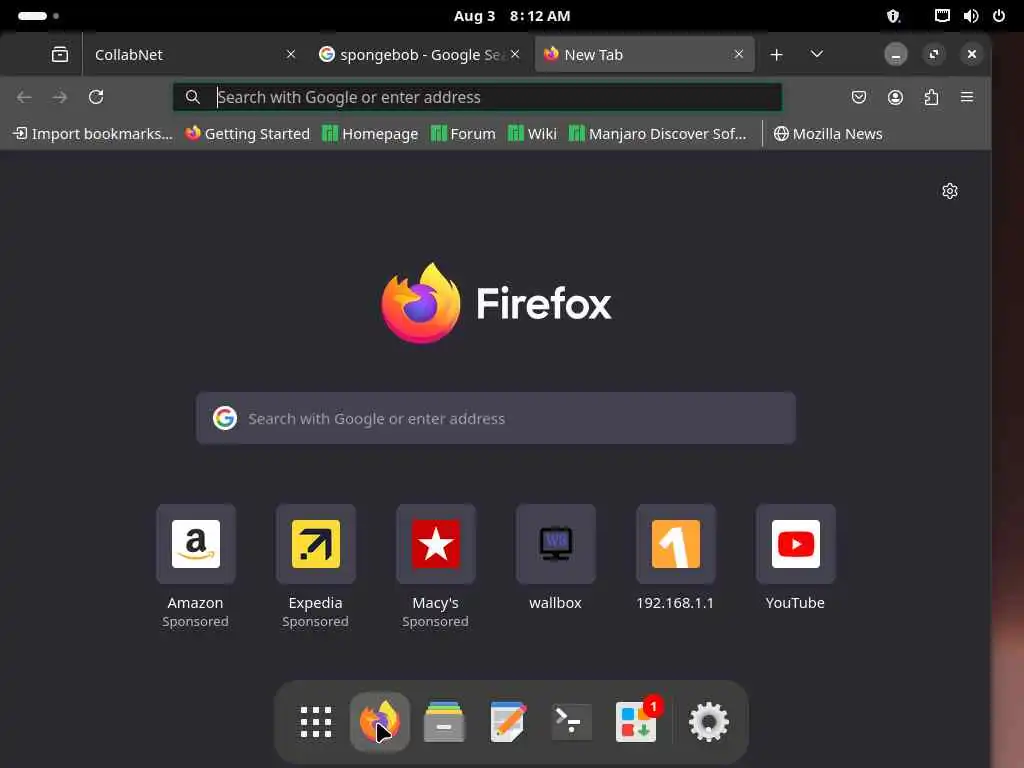Viewport: 1024px width, 768px height.
Task: Click Import bookmarks in bookmarks toolbar
Action: (93, 134)
